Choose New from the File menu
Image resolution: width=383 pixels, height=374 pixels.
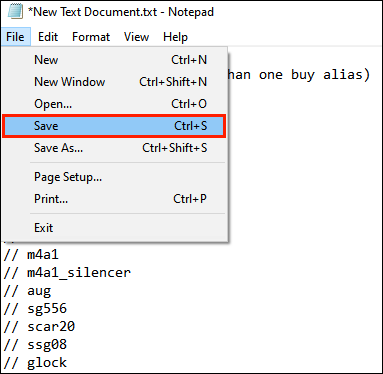click(x=115, y=60)
